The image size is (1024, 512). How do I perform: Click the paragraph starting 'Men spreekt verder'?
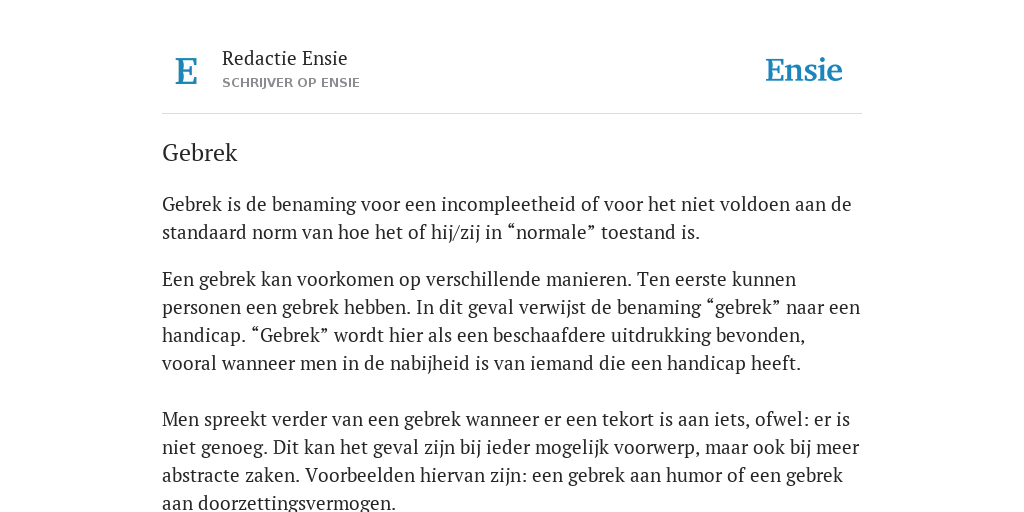[x=511, y=461]
